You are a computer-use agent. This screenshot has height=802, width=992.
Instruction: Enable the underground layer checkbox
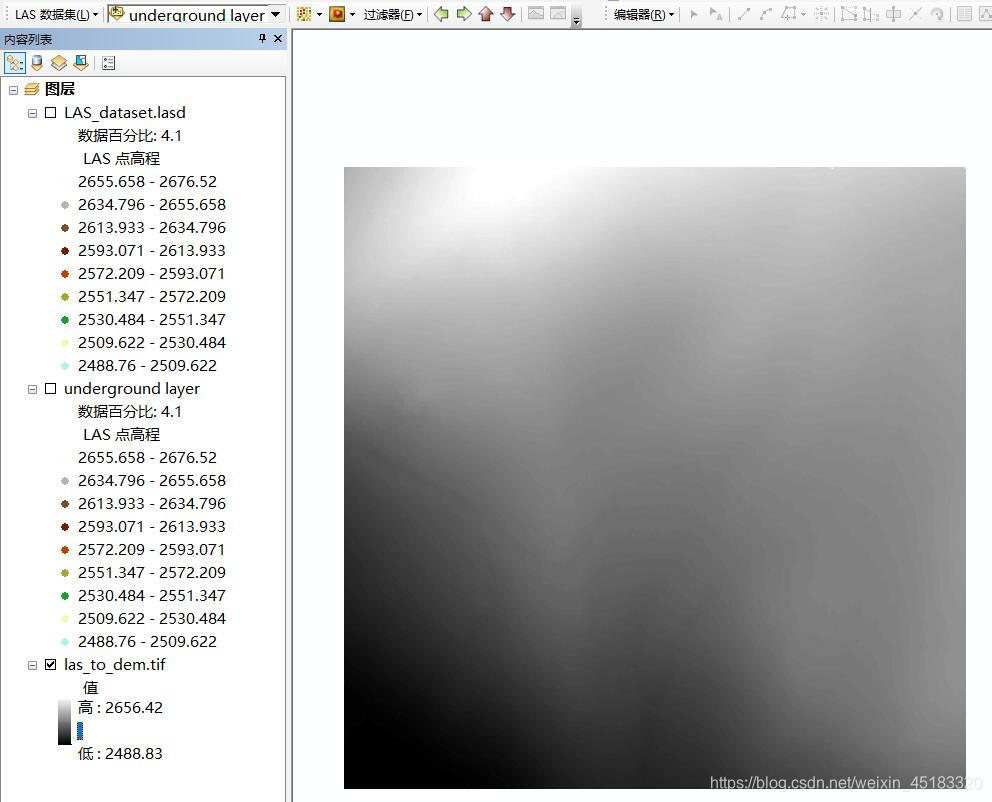(x=51, y=388)
